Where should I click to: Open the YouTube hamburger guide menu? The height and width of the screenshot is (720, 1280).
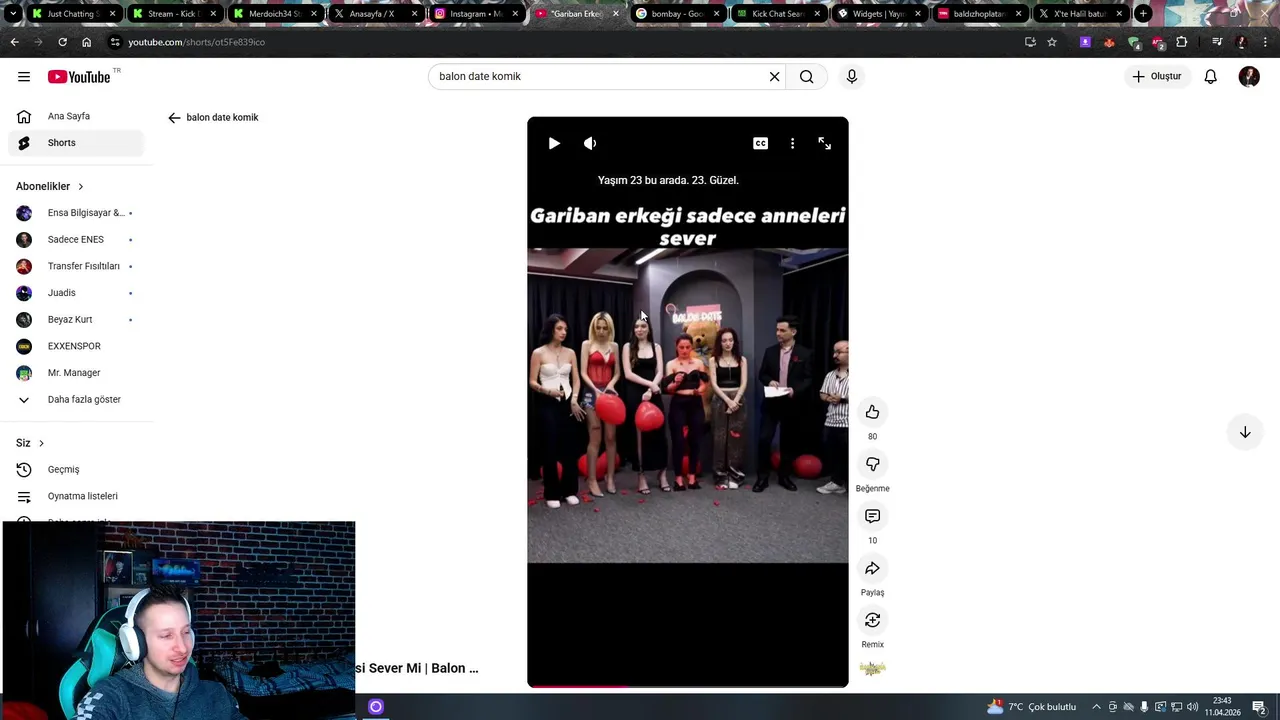click(24, 77)
